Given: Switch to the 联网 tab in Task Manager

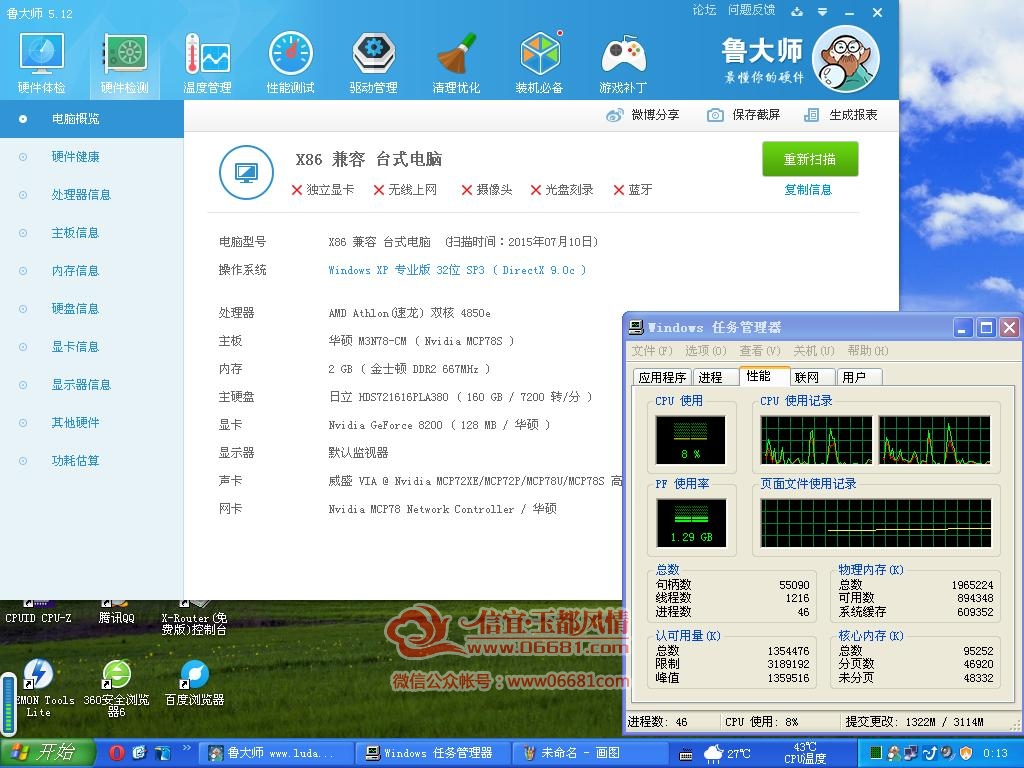Looking at the screenshot, I should point(810,377).
